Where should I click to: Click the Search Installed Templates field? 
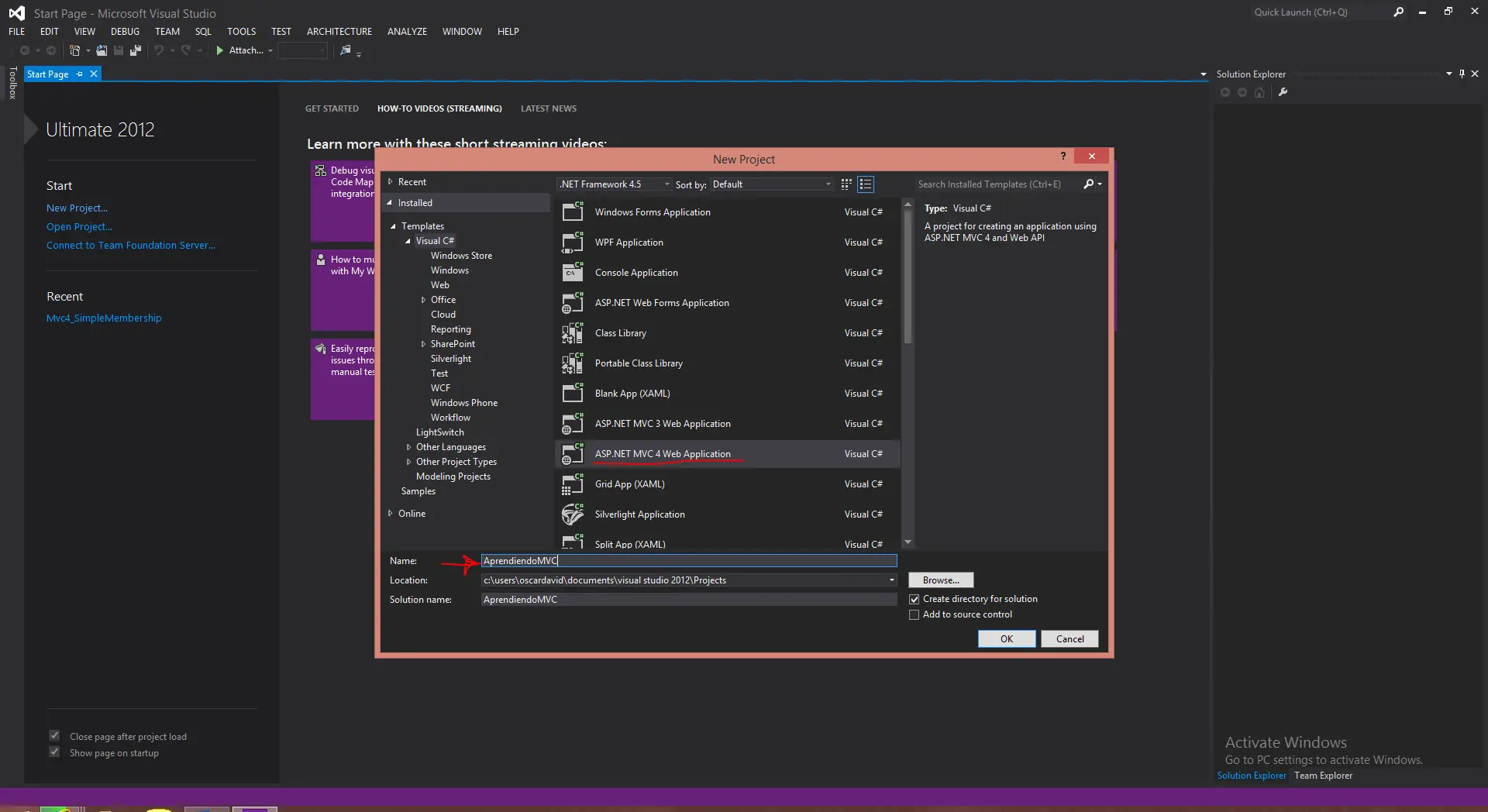point(997,184)
